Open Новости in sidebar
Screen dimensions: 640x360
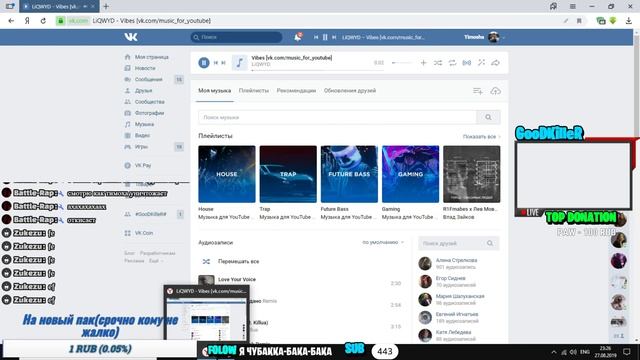pos(140,68)
